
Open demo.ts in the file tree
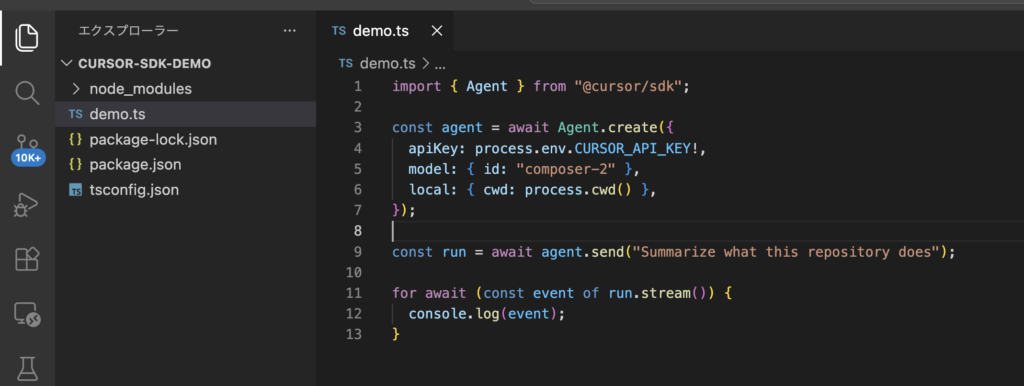(x=185, y=114)
